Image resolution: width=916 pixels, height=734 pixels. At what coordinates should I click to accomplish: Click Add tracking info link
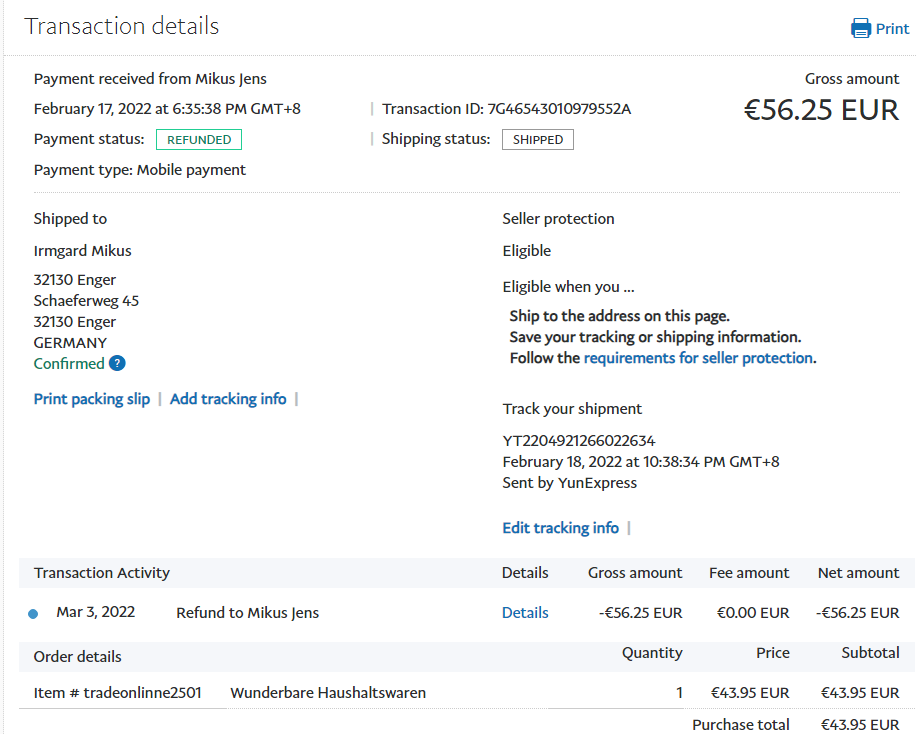click(228, 399)
